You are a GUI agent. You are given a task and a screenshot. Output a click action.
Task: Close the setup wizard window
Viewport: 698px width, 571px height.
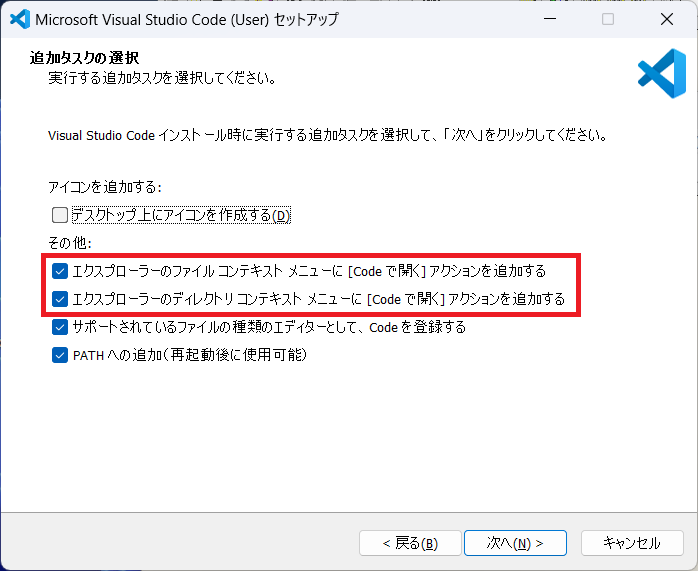coord(666,19)
